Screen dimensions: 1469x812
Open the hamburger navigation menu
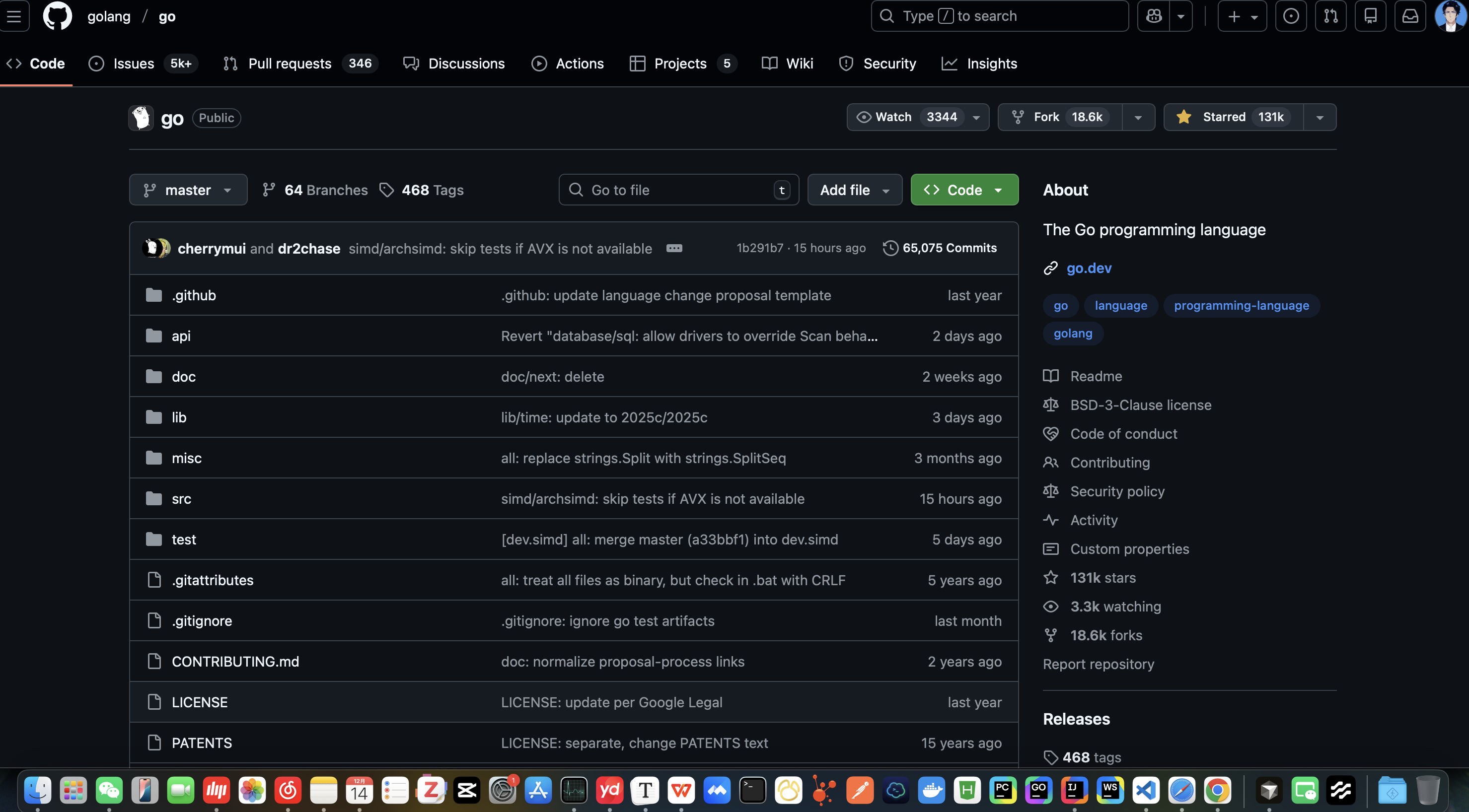coord(14,16)
